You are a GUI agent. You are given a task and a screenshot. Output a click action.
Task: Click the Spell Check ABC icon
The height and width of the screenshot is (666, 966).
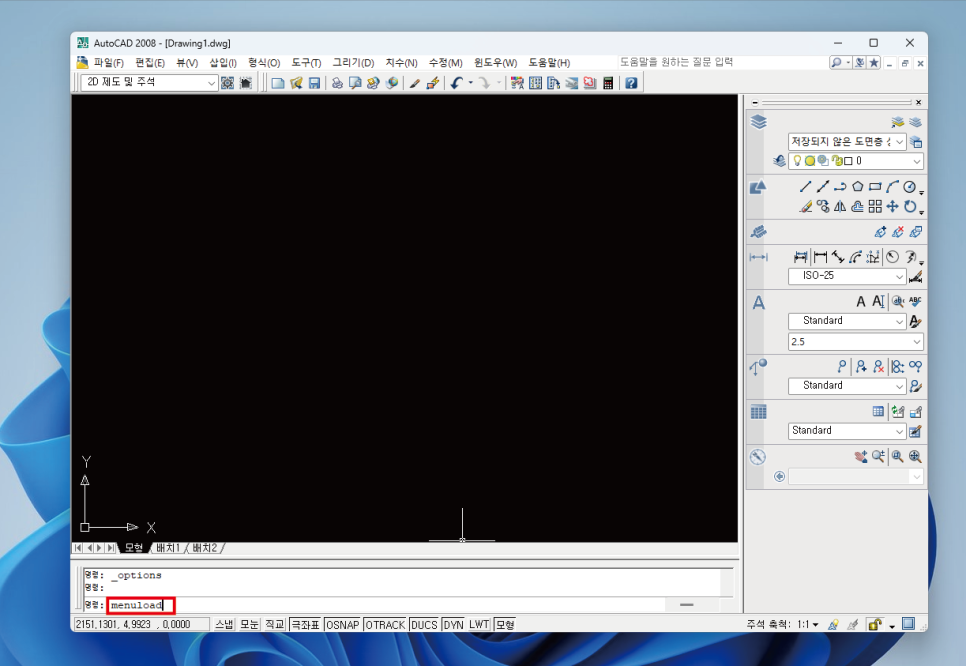(x=915, y=301)
